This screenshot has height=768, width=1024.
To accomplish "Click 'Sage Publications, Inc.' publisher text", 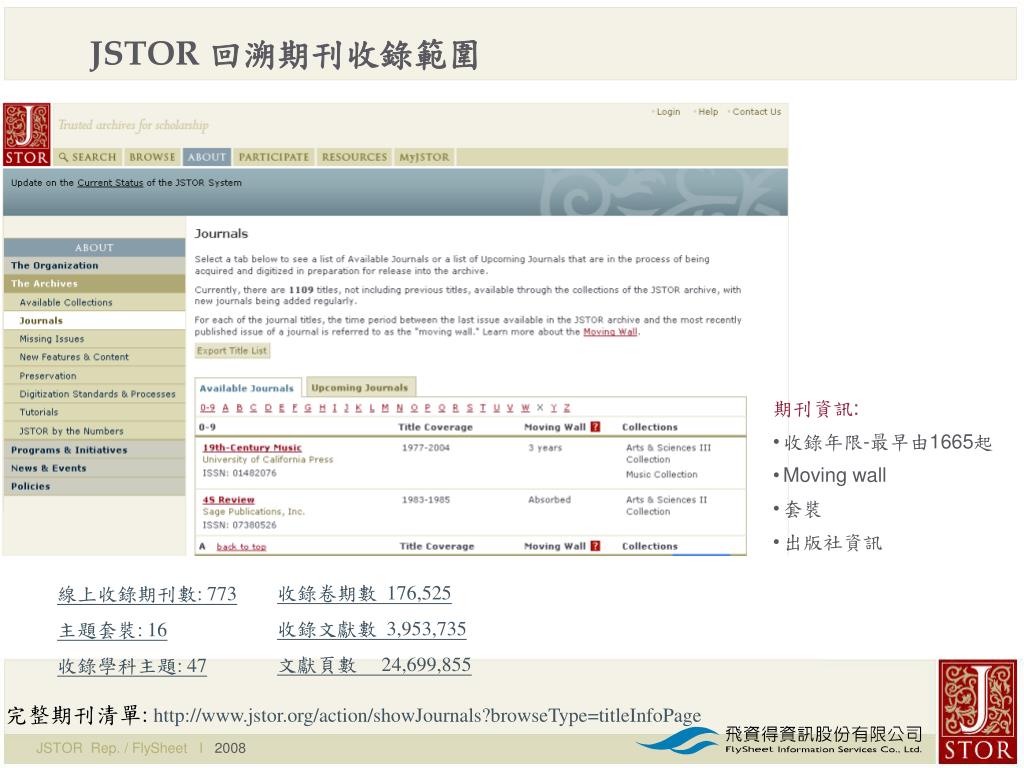I will pyautogui.click(x=253, y=511).
